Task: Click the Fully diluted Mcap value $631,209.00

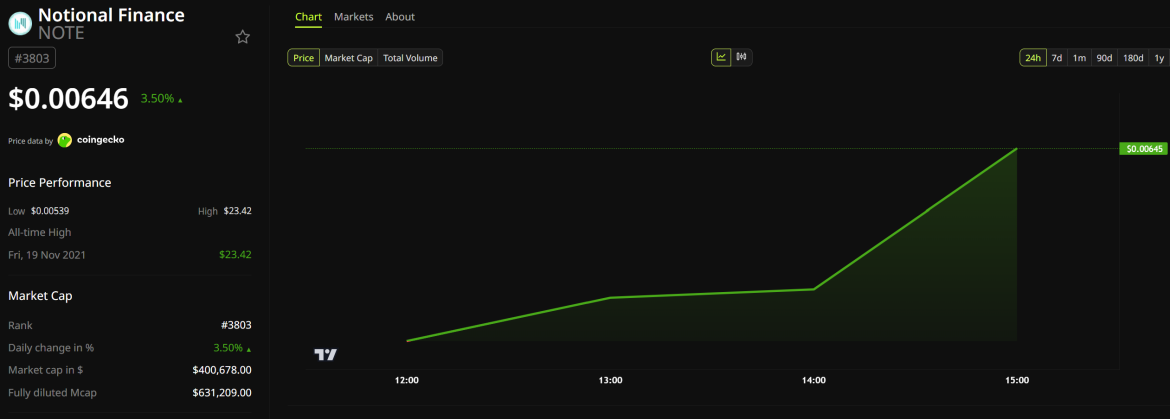Action: pyautogui.click(x=222, y=392)
